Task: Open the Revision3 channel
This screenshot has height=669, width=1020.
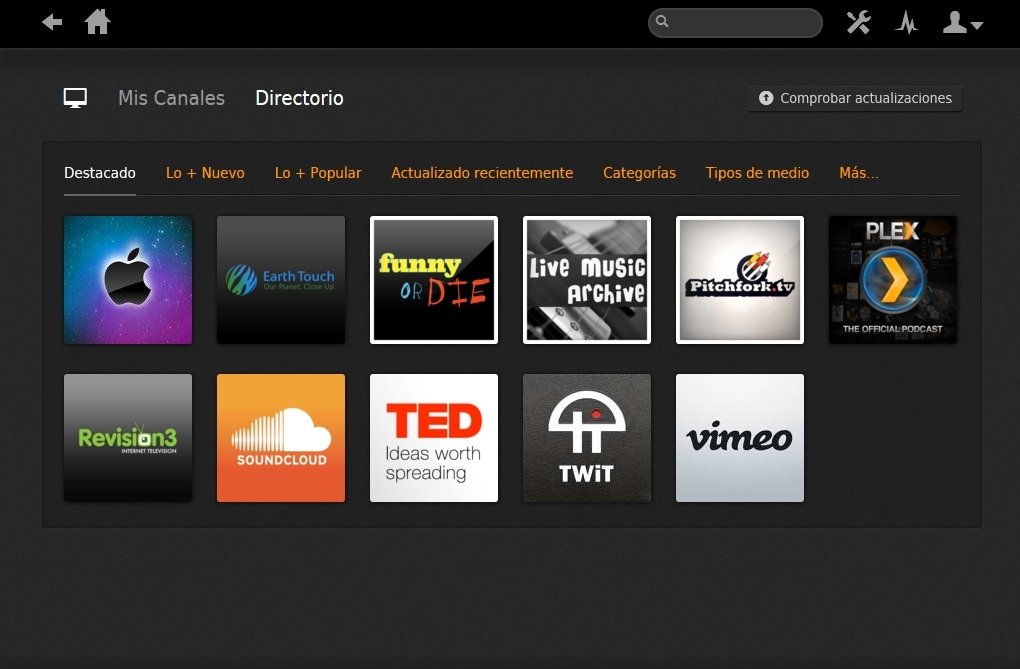Action: (x=128, y=438)
